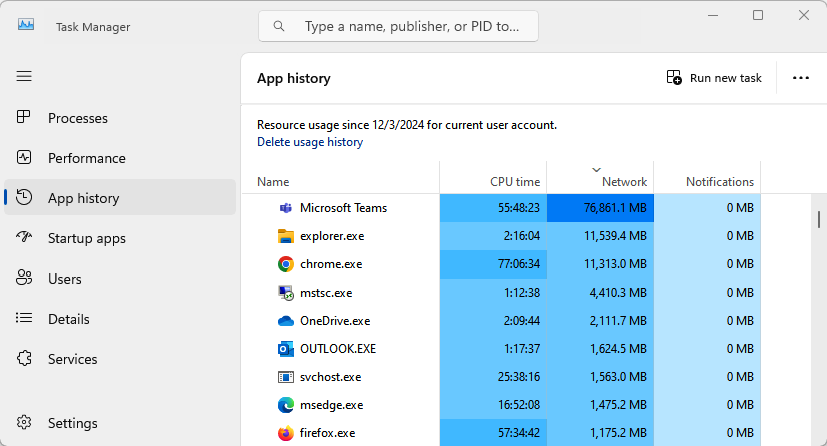Sort by the Name column header
The image size is (827, 446).
pyautogui.click(x=341, y=178)
